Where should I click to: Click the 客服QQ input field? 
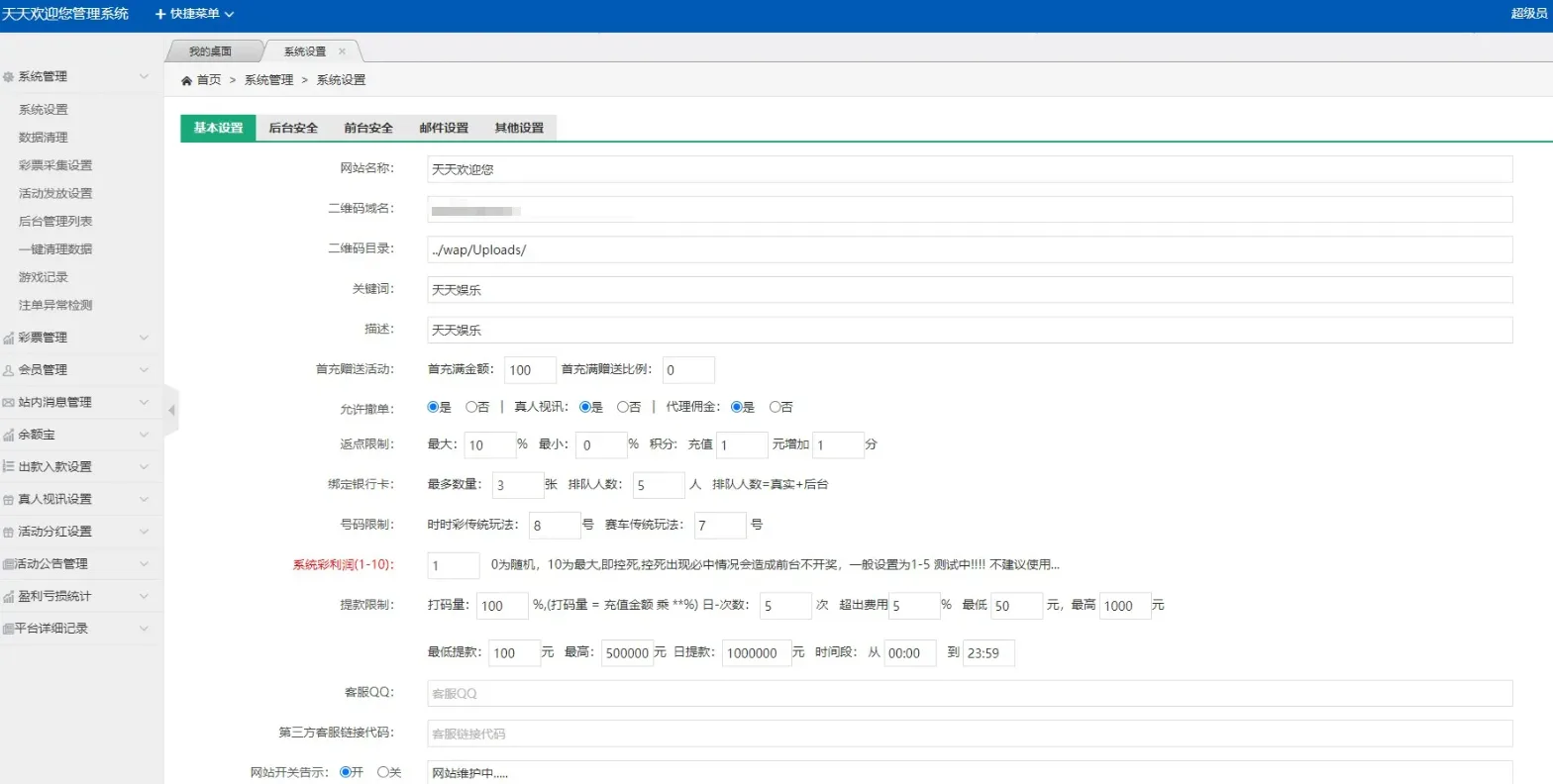(x=970, y=693)
